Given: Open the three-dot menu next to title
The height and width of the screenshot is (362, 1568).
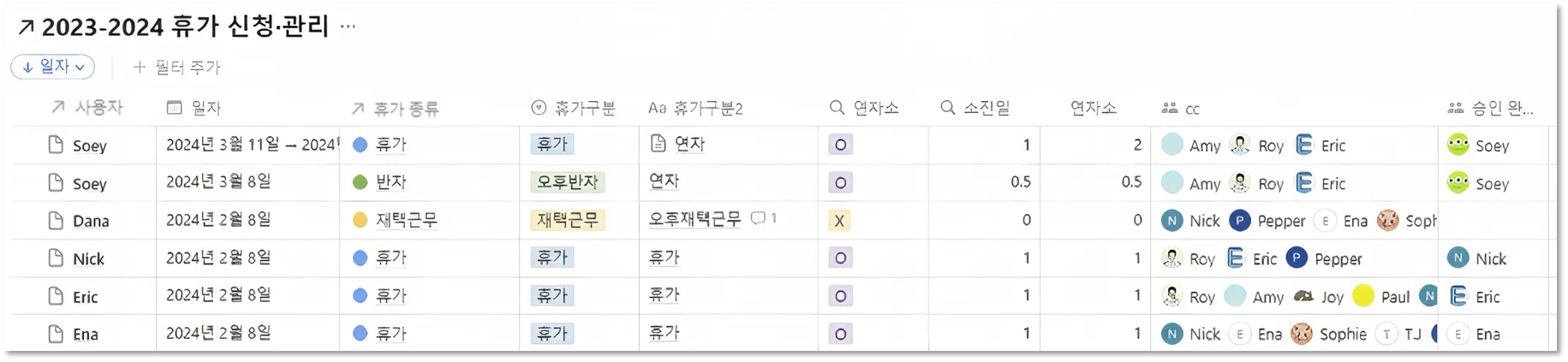Looking at the screenshot, I should 347,27.
